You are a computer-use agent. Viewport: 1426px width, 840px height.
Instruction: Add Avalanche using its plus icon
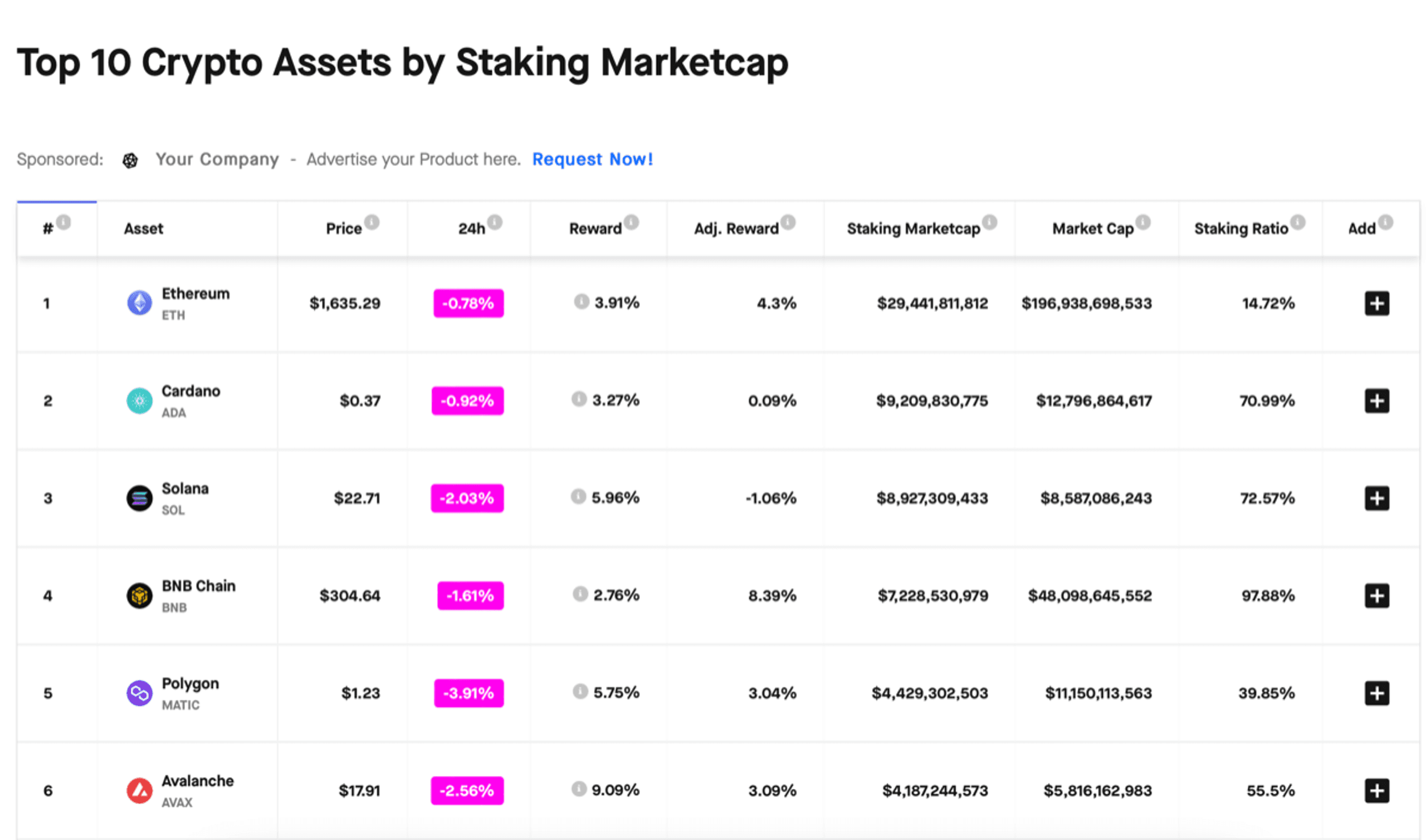click(x=1377, y=790)
